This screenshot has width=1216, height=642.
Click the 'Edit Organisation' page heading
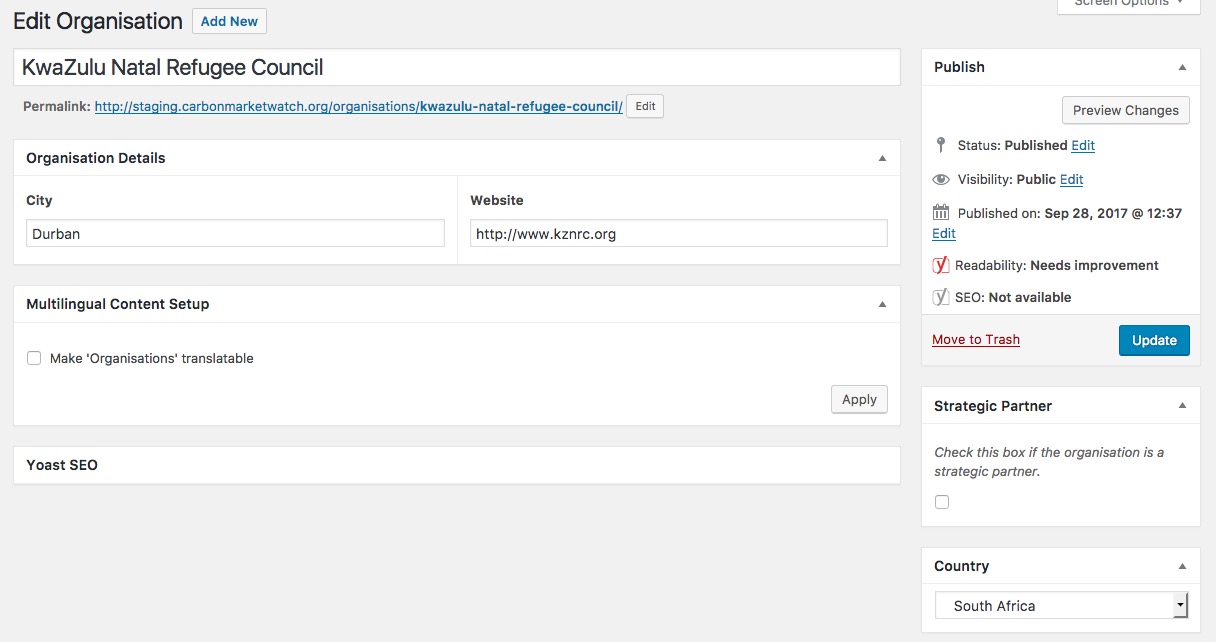[98, 21]
